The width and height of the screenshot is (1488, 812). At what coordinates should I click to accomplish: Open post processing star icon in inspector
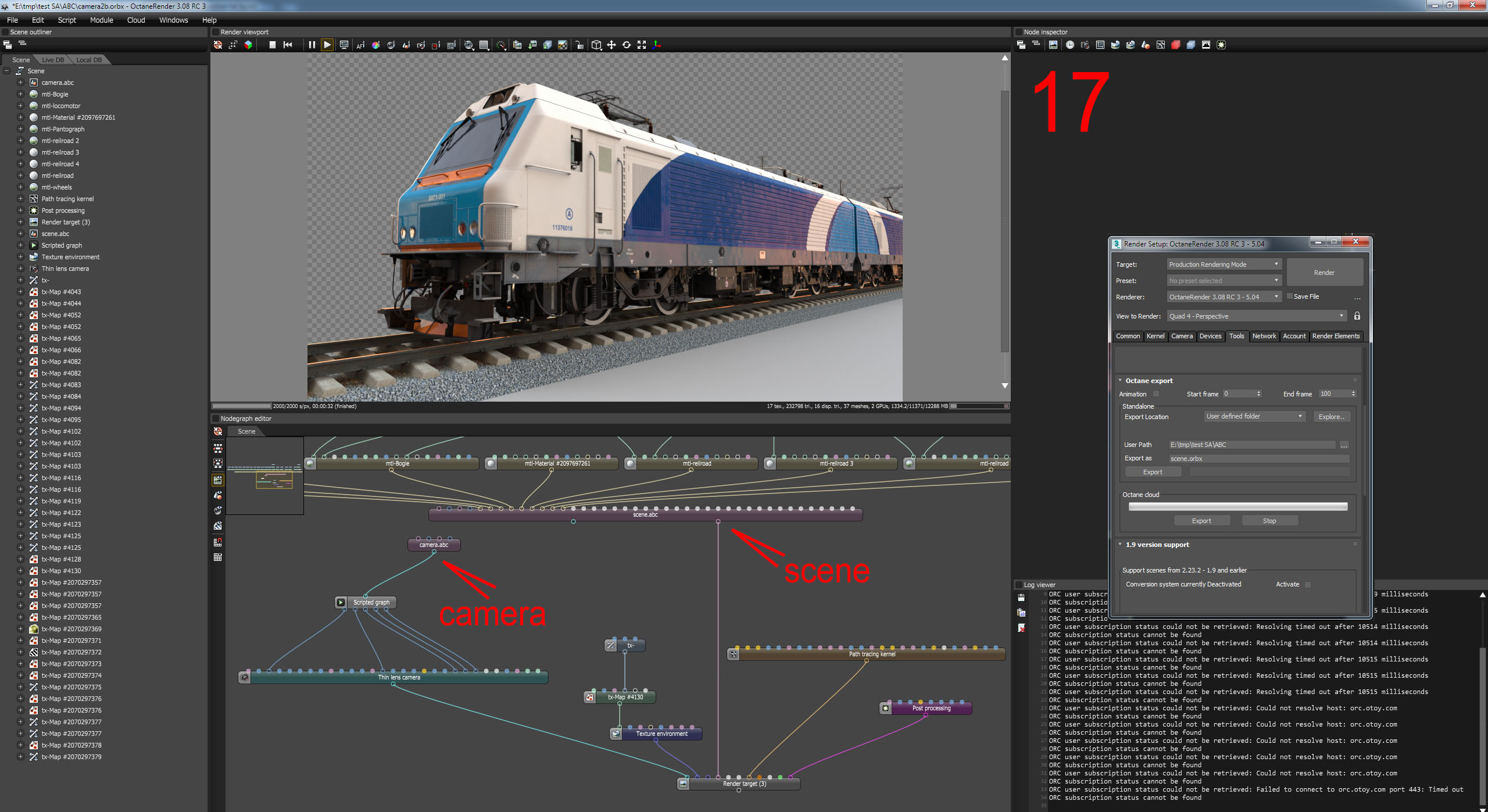pos(1221,45)
